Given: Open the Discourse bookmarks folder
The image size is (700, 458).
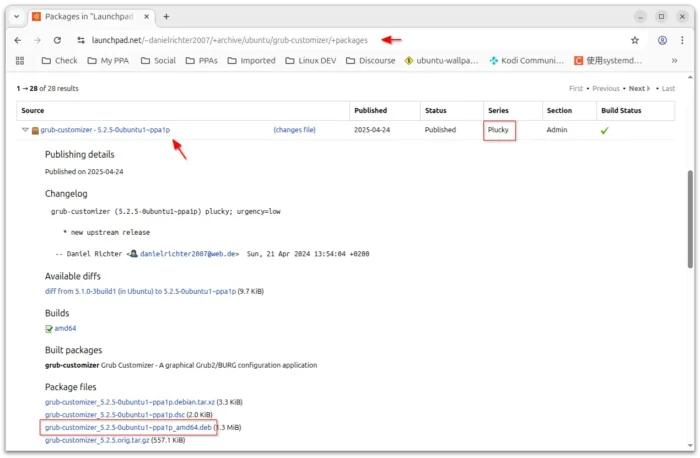Looking at the screenshot, I should [371, 61].
